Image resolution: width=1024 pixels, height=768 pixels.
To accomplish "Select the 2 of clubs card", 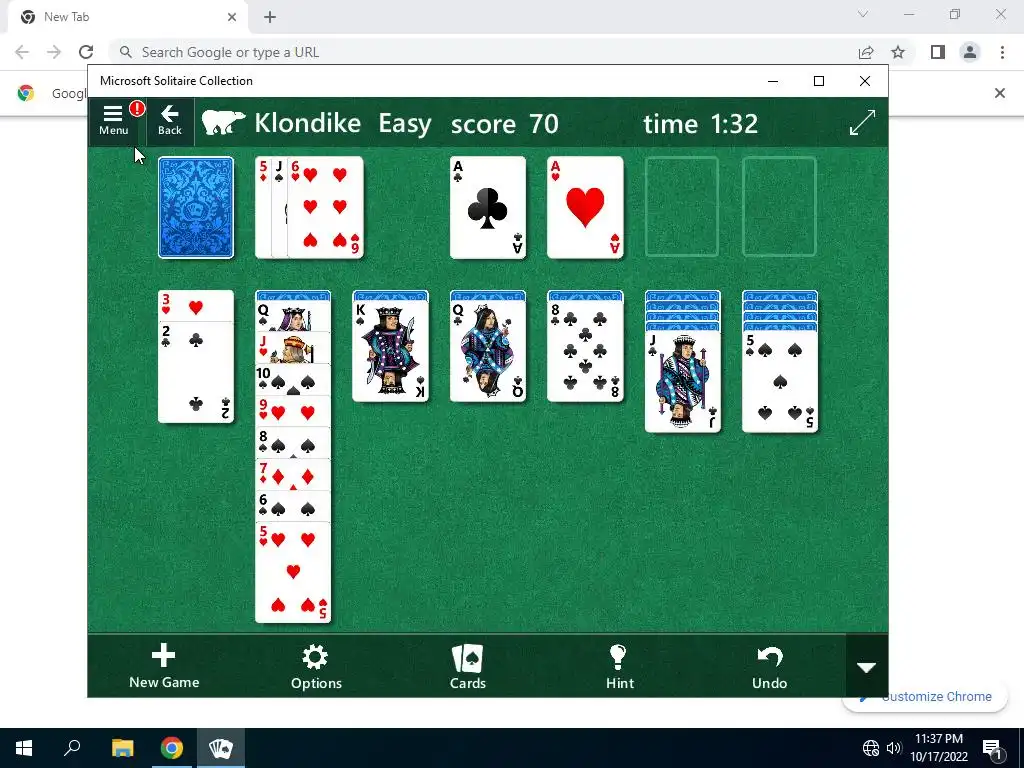I will click(196, 372).
